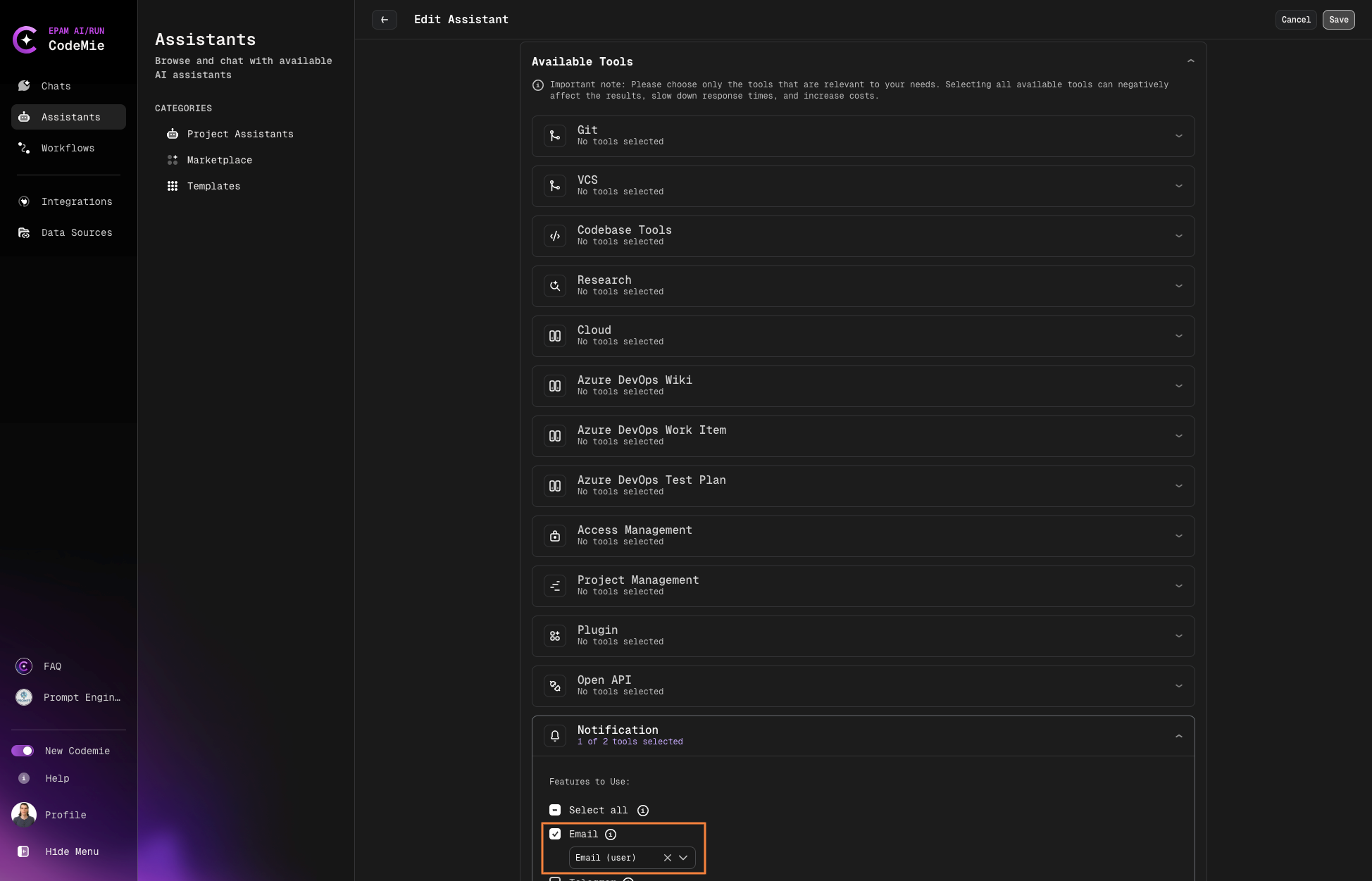Image resolution: width=1372 pixels, height=881 pixels.
Task: Select the Workflows icon in sidebar
Action: coord(23,148)
